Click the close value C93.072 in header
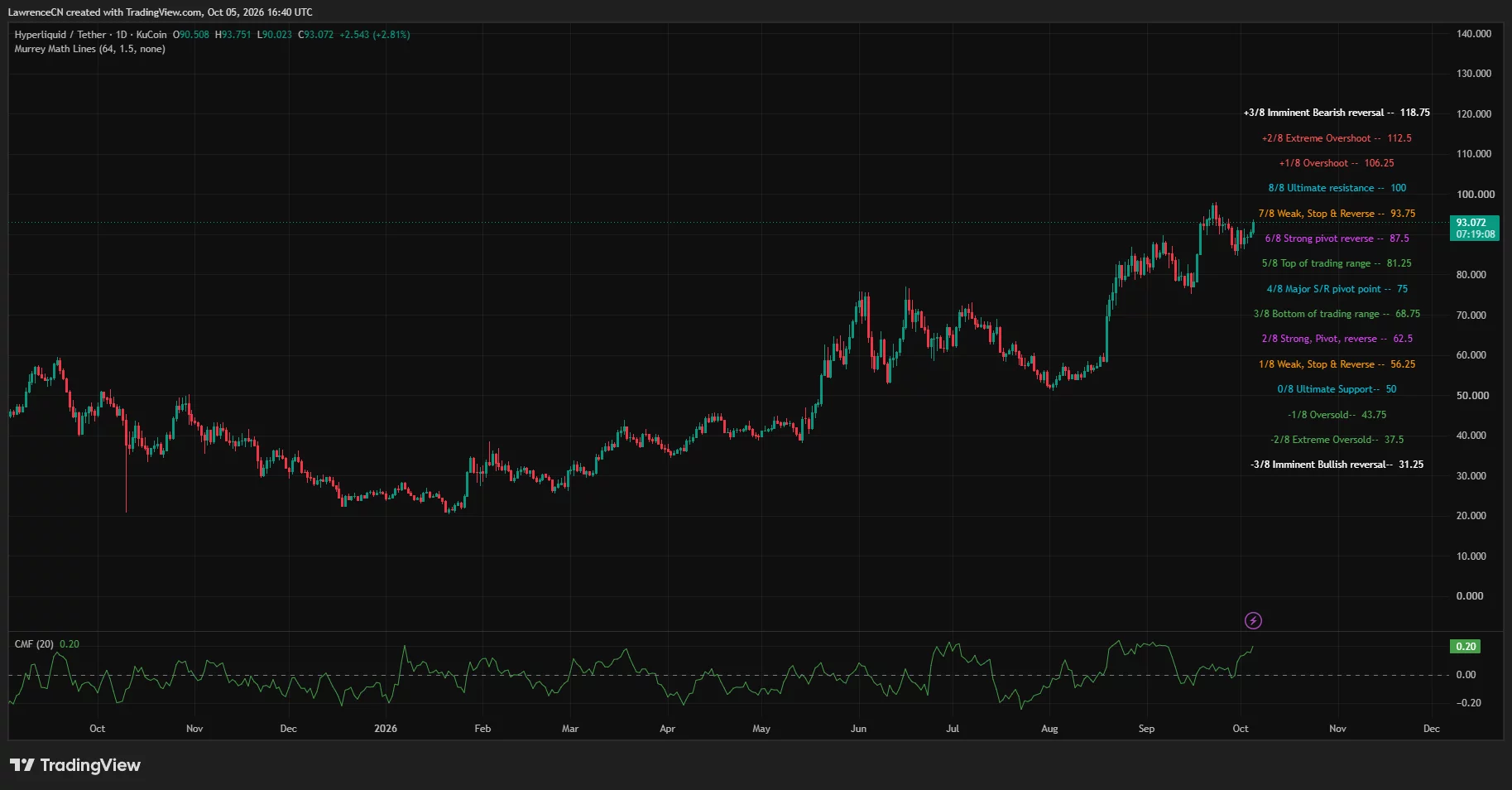The height and width of the screenshot is (790, 1512). [x=316, y=35]
